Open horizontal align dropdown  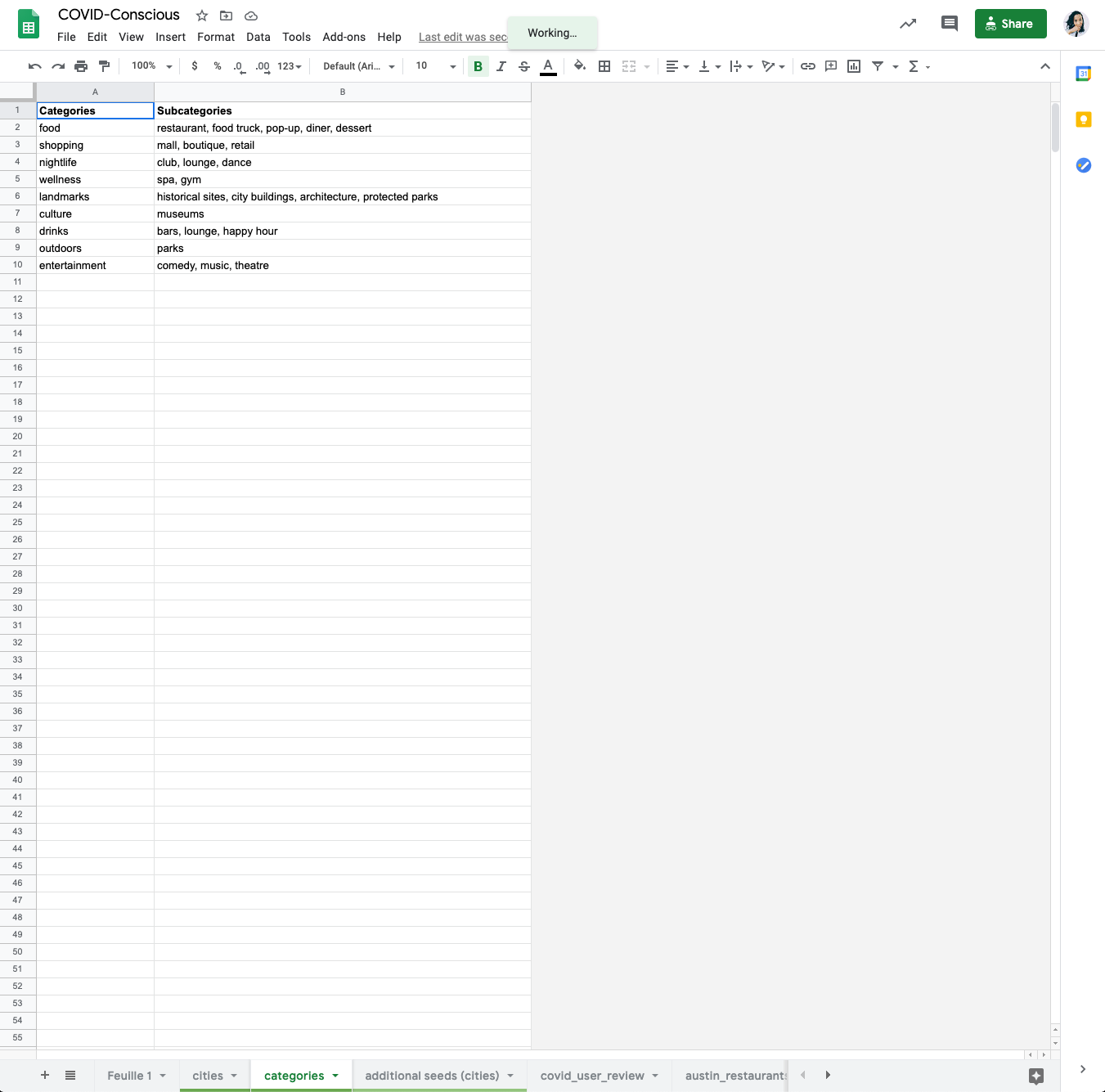coord(677,66)
